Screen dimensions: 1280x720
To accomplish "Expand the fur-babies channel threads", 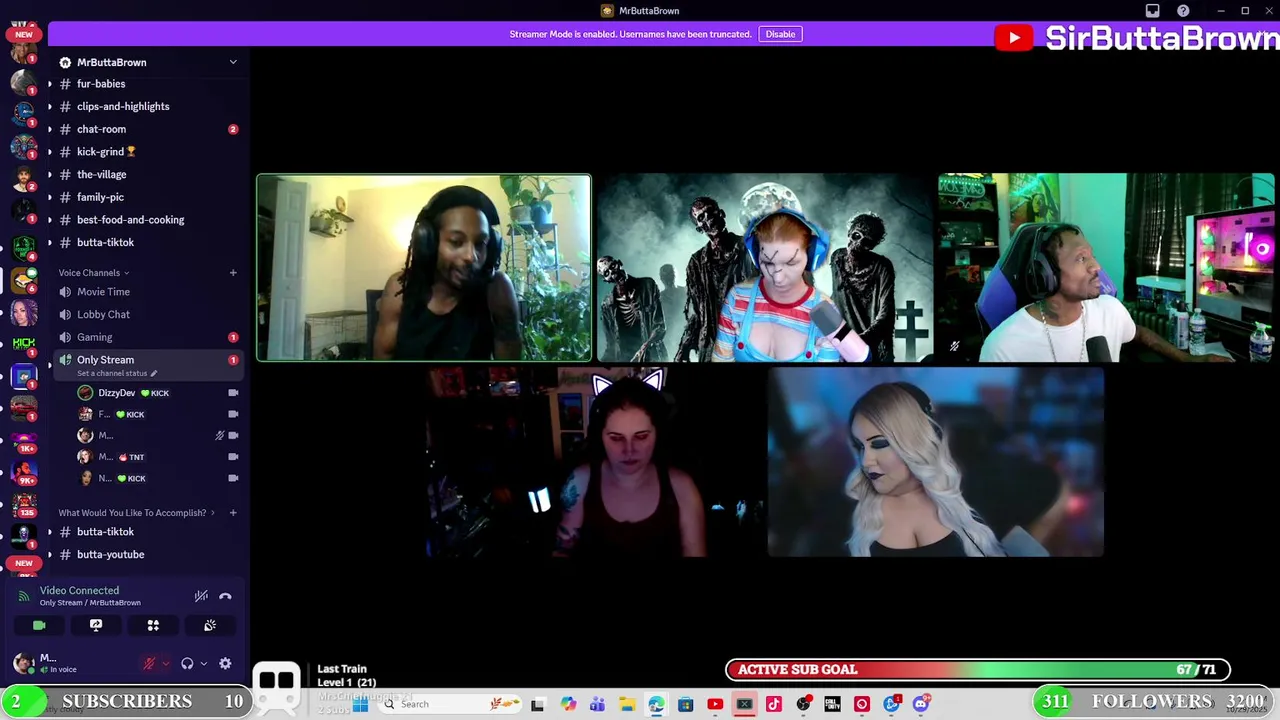I will (50, 84).
